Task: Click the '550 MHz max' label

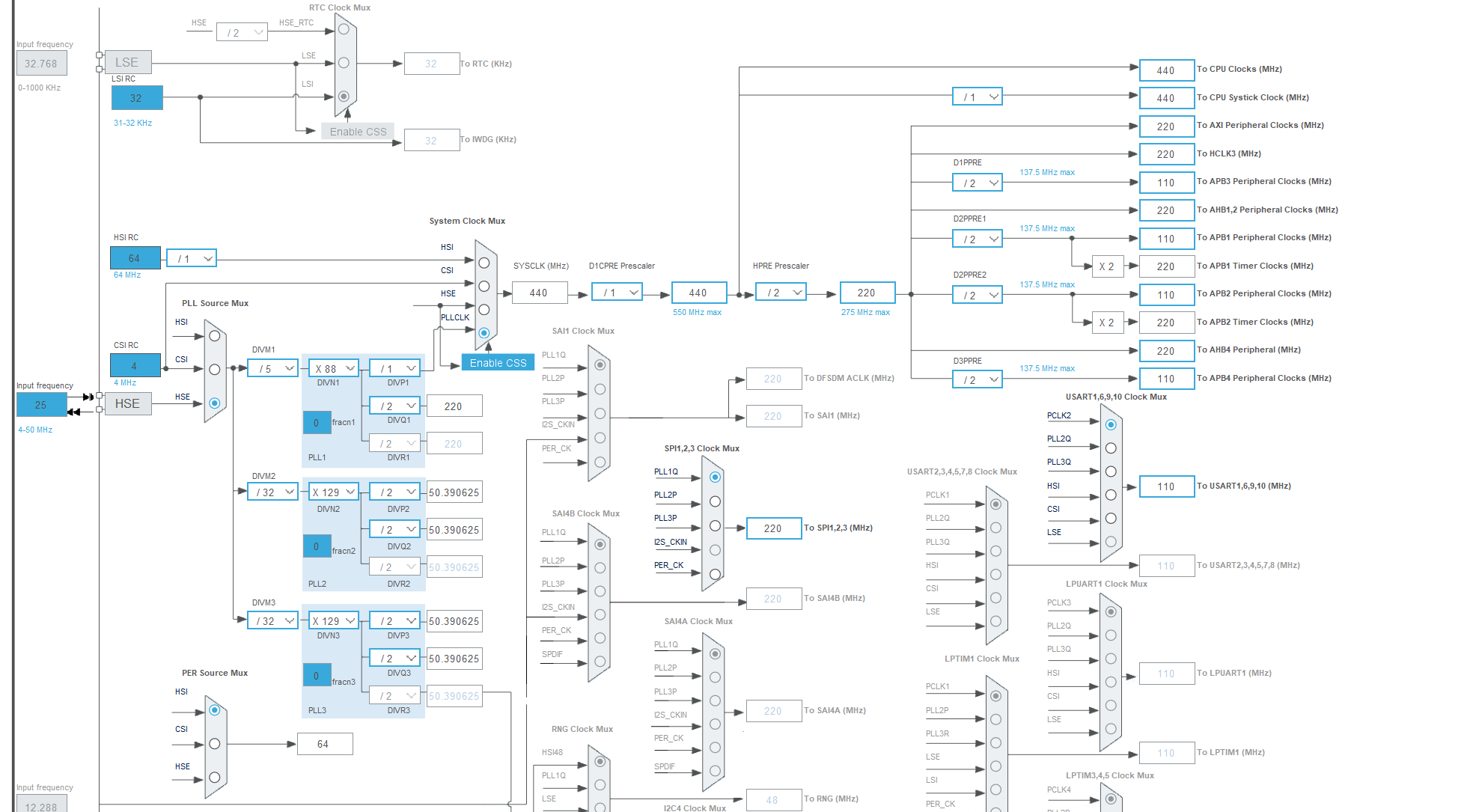Action: pyautogui.click(x=697, y=313)
